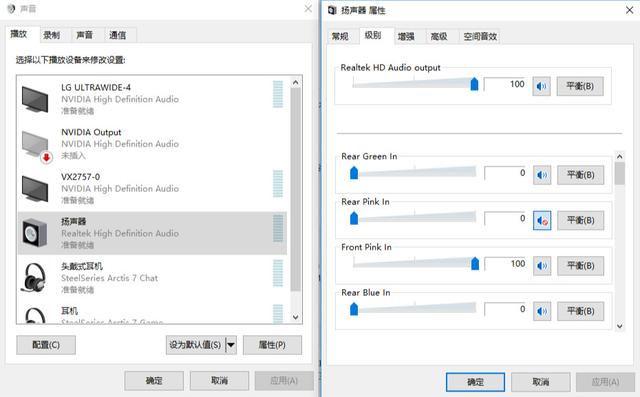
Task: Click the levels list scrollbar thumb
Action: point(620,173)
